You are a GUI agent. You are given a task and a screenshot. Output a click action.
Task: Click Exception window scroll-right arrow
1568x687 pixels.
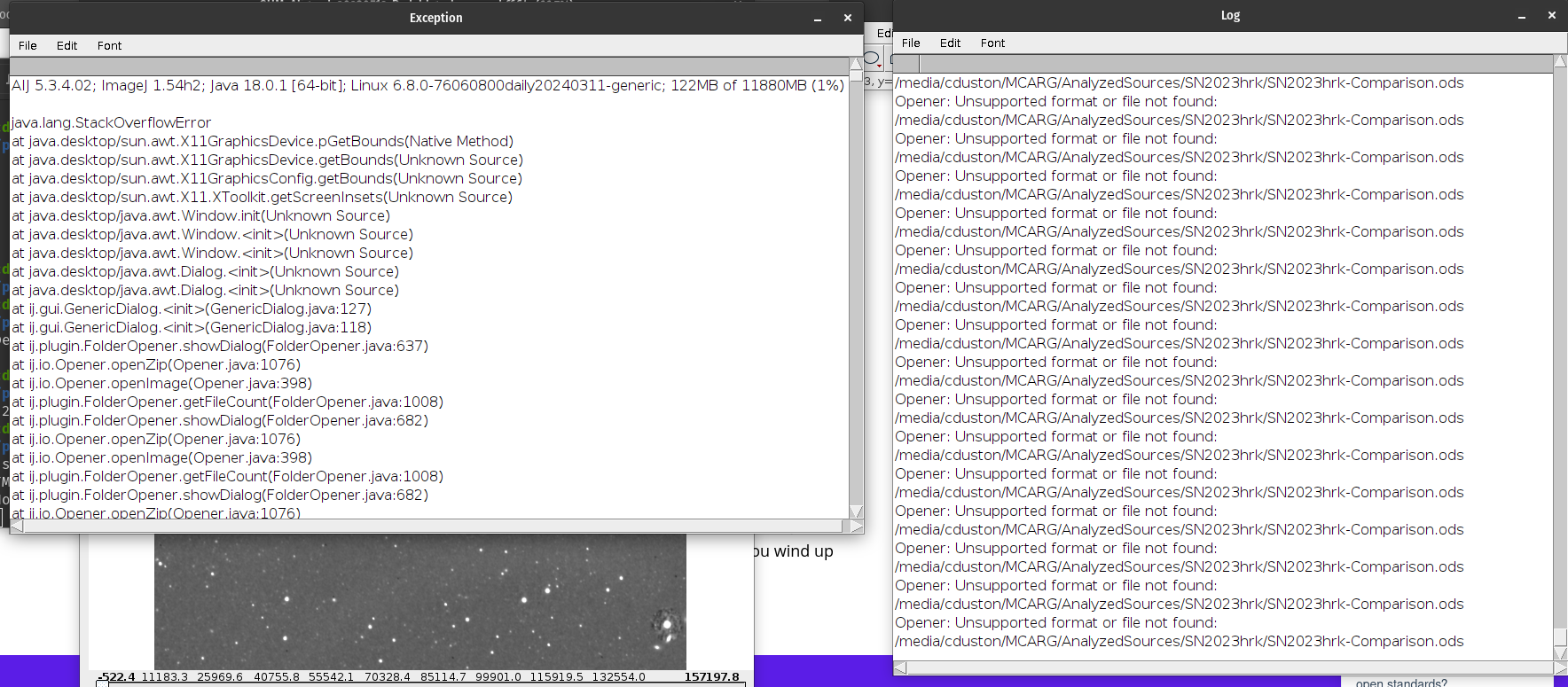coord(856,527)
